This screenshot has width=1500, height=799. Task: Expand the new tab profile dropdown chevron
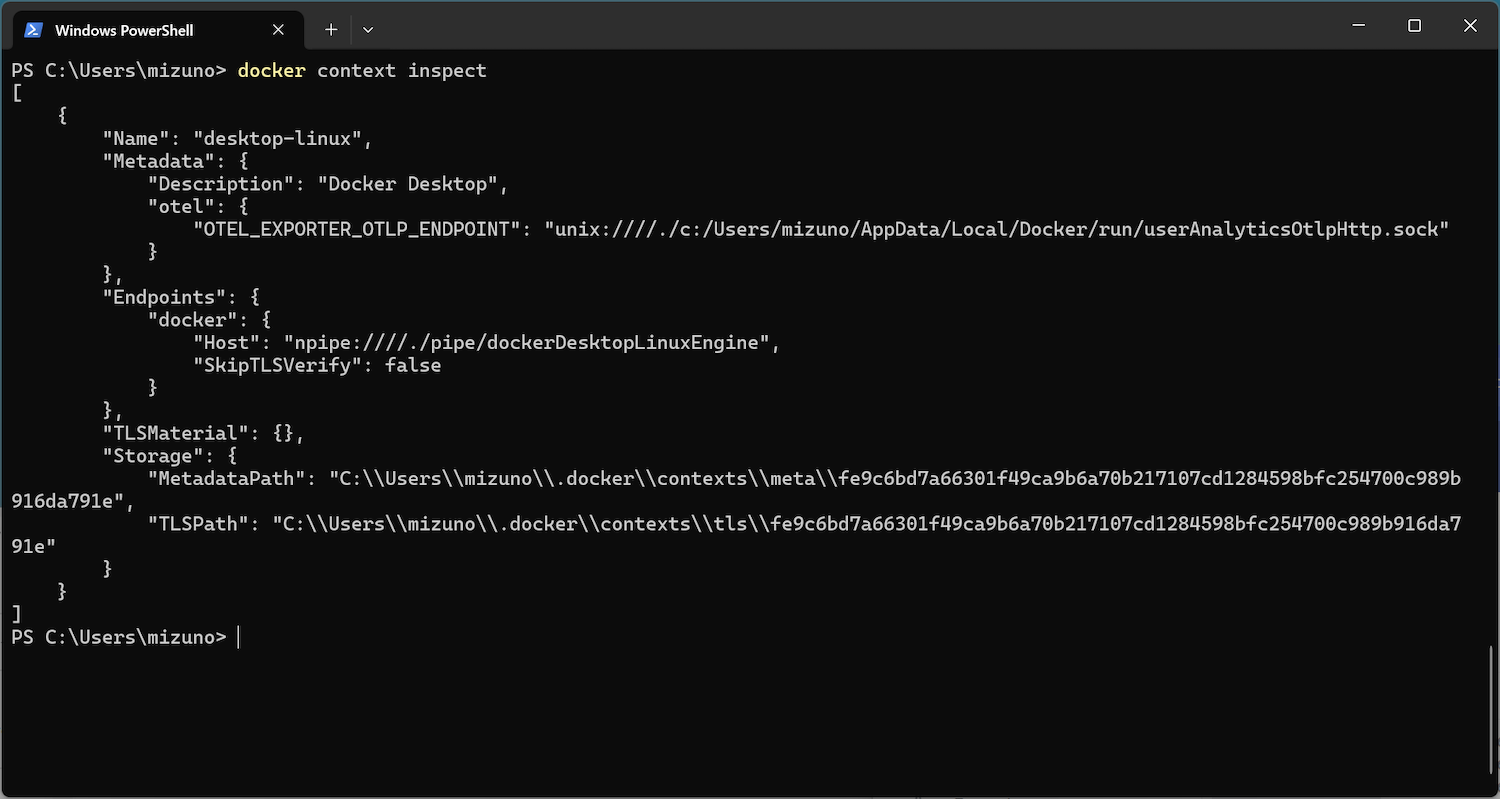[x=368, y=30]
